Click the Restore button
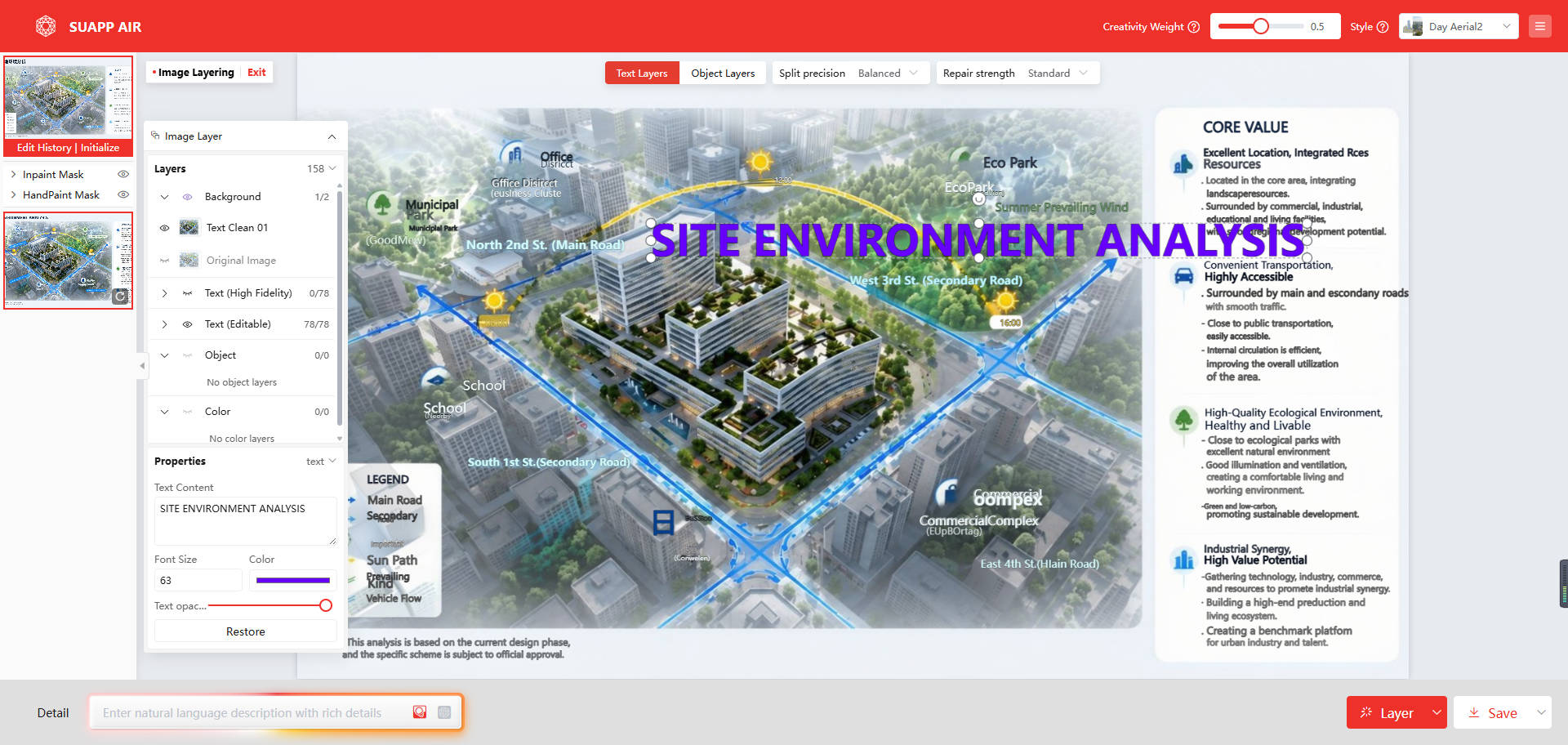1568x745 pixels. 245,631
